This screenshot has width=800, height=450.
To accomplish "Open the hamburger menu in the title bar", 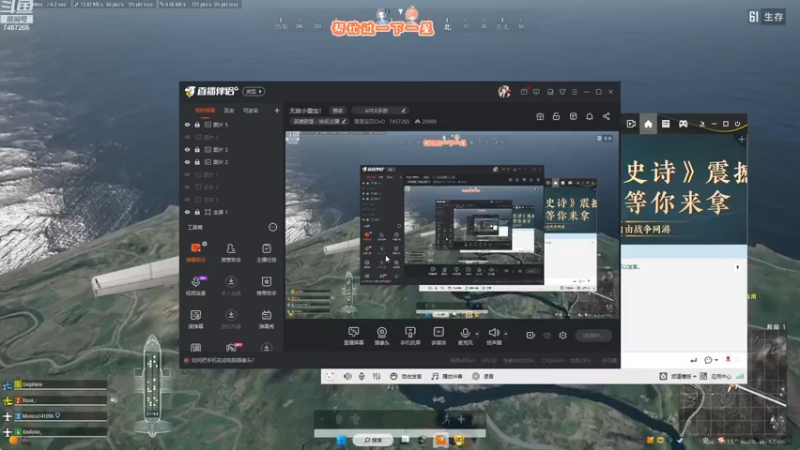I will coord(574,92).
